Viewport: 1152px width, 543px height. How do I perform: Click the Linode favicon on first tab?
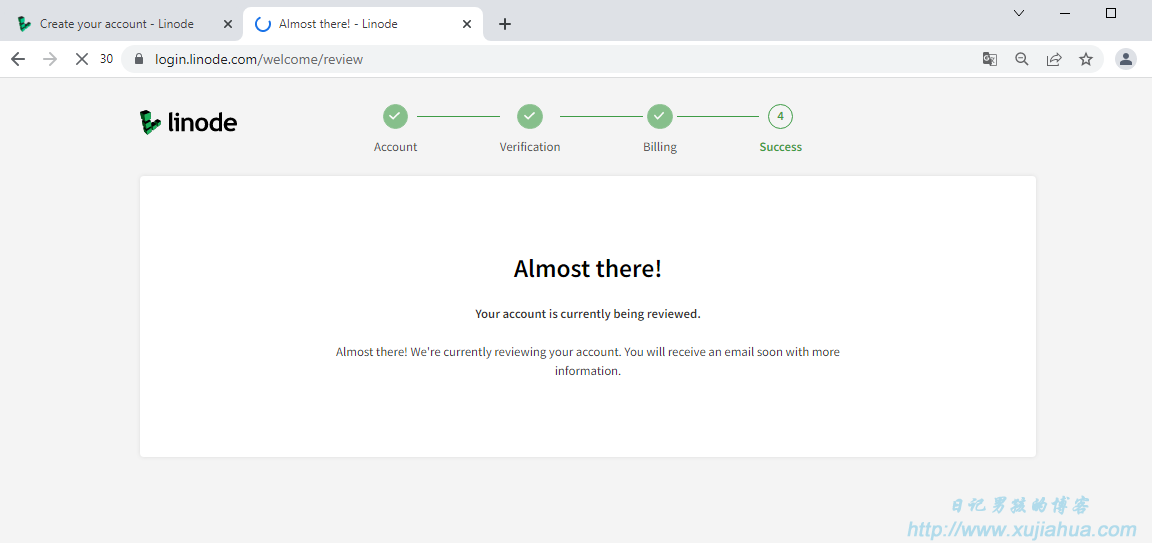point(25,24)
